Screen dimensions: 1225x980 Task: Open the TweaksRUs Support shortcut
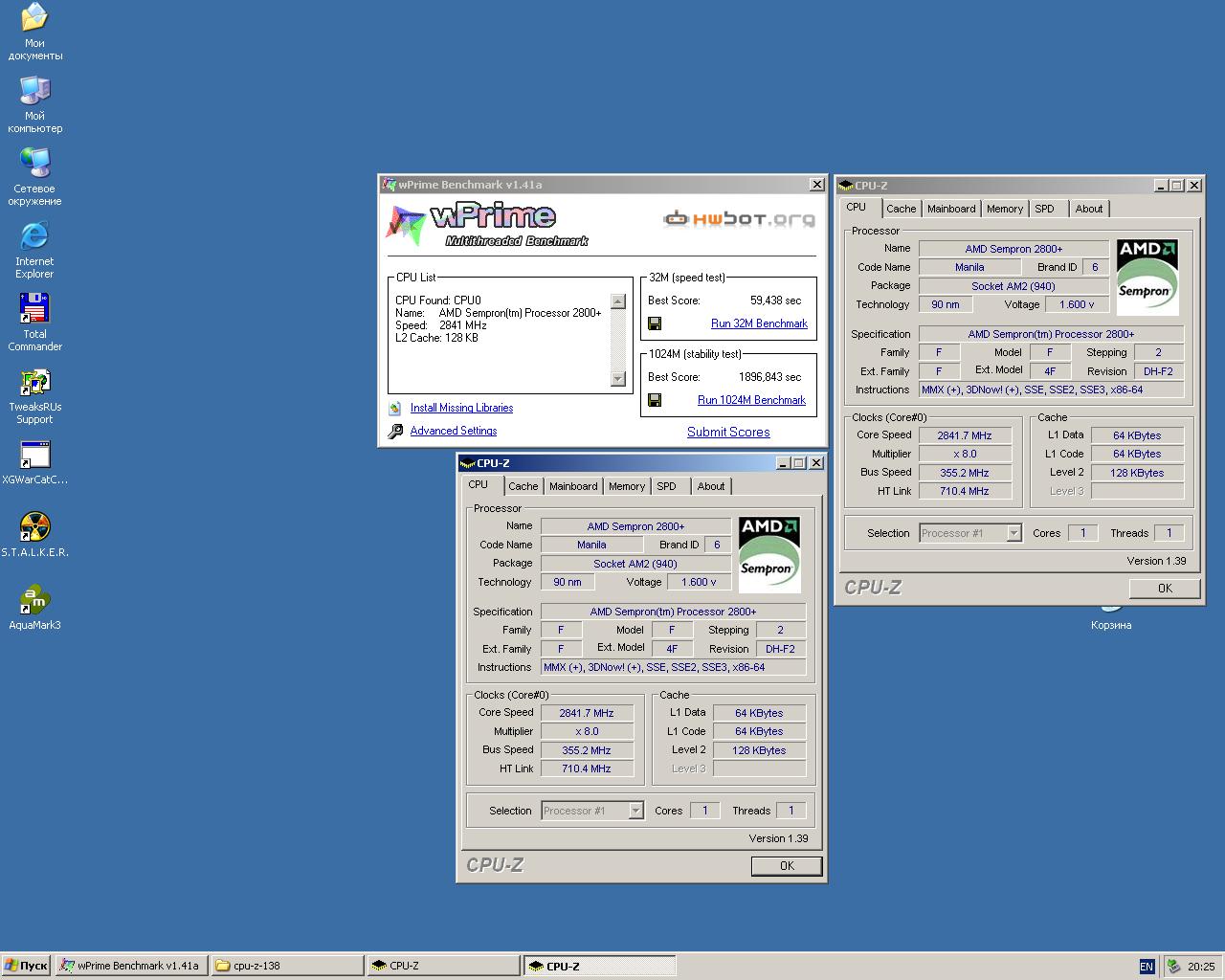click(x=34, y=395)
